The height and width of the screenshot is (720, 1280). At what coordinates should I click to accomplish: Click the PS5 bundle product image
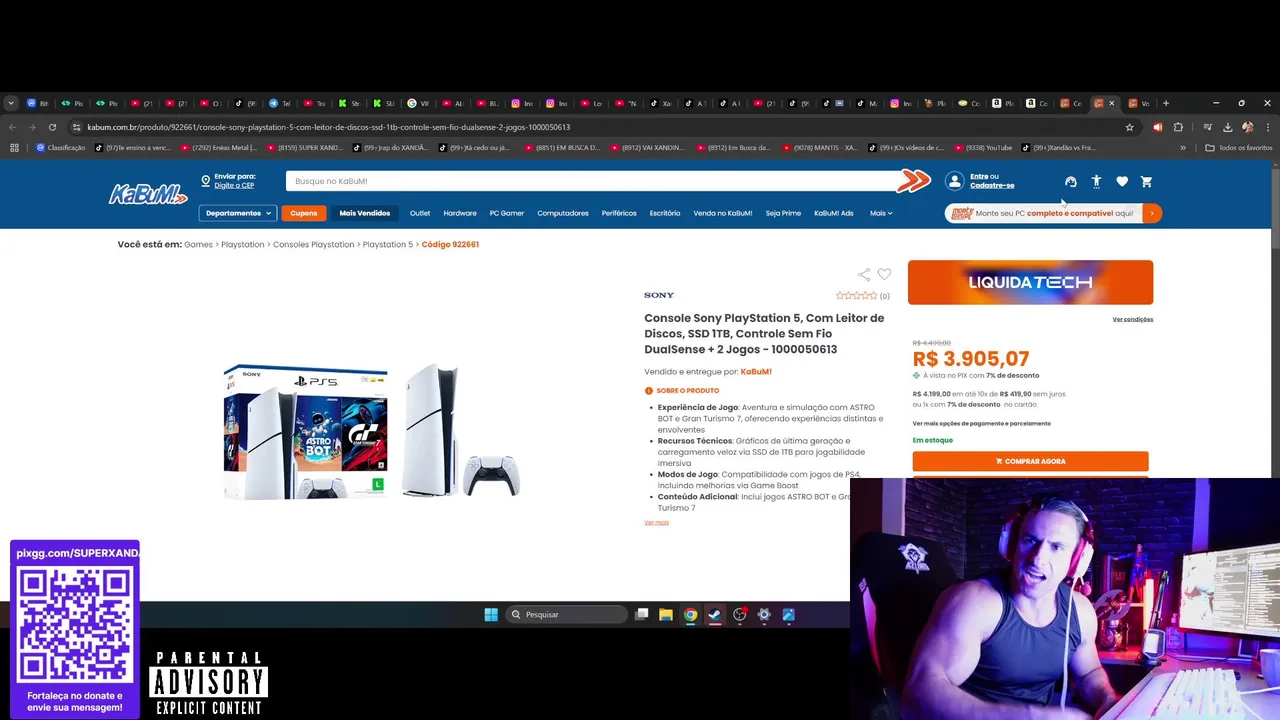[x=371, y=431]
